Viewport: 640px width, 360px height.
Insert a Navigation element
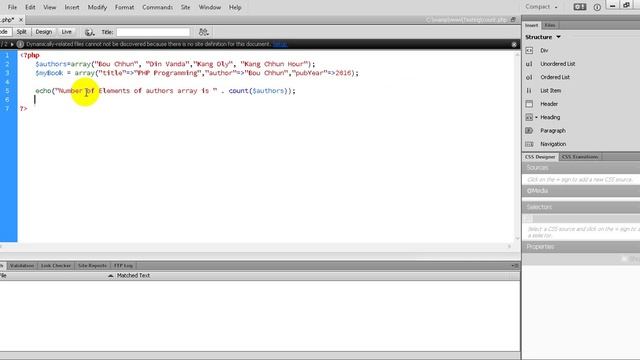pos(553,144)
